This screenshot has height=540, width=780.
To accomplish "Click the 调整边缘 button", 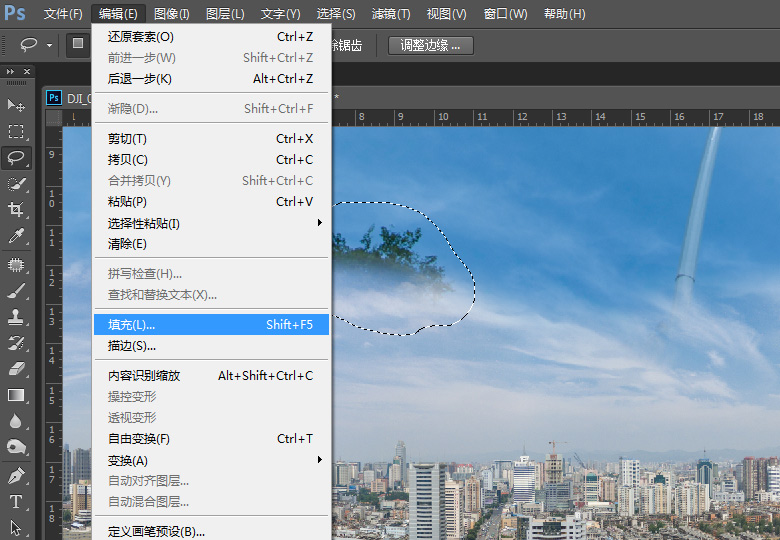I will [430, 46].
